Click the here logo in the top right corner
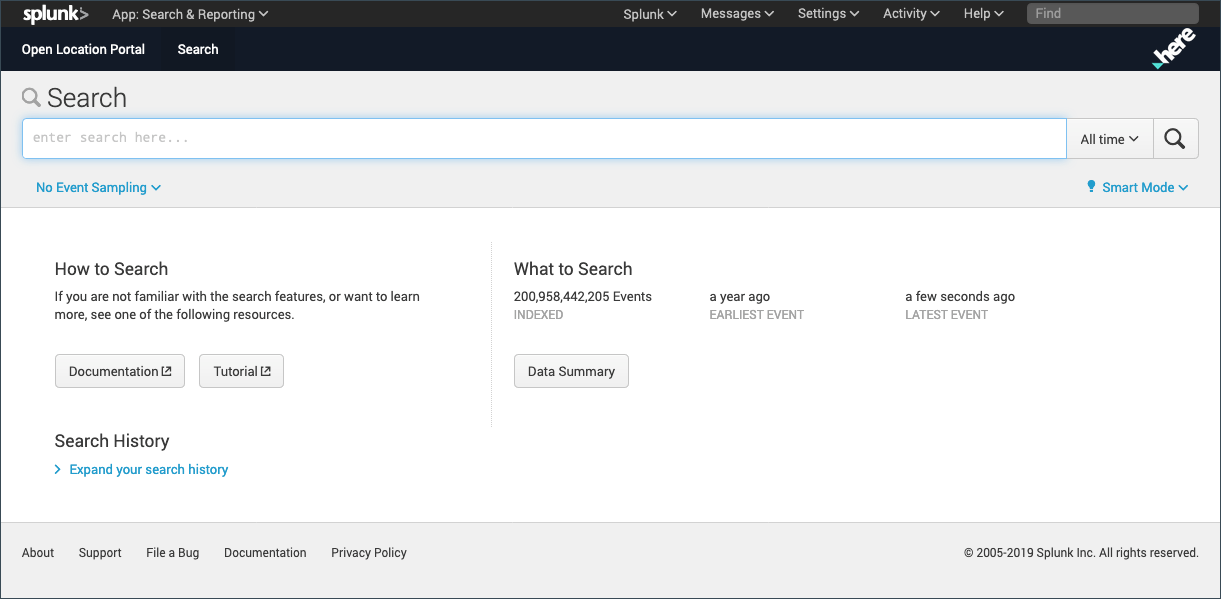Image resolution: width=1221 pixels, height=599 pixels. pyautogui.click(x=1172, y=47)
